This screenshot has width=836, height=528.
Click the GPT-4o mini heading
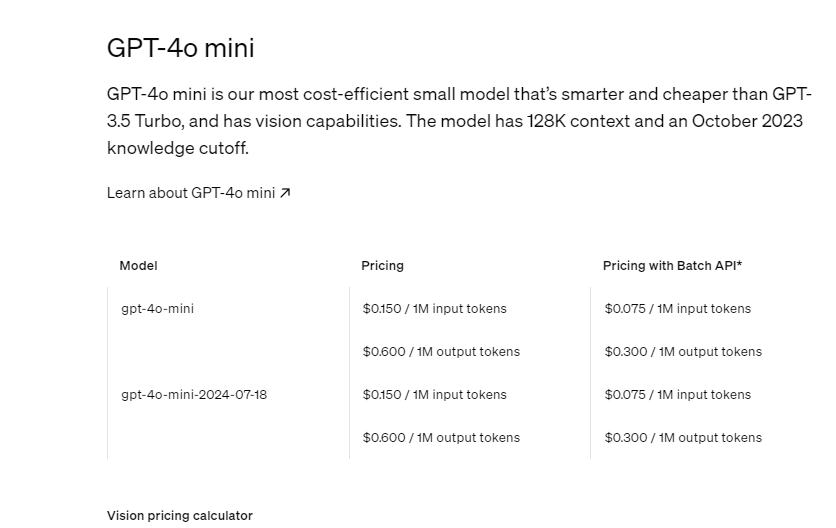click(181, 47)
